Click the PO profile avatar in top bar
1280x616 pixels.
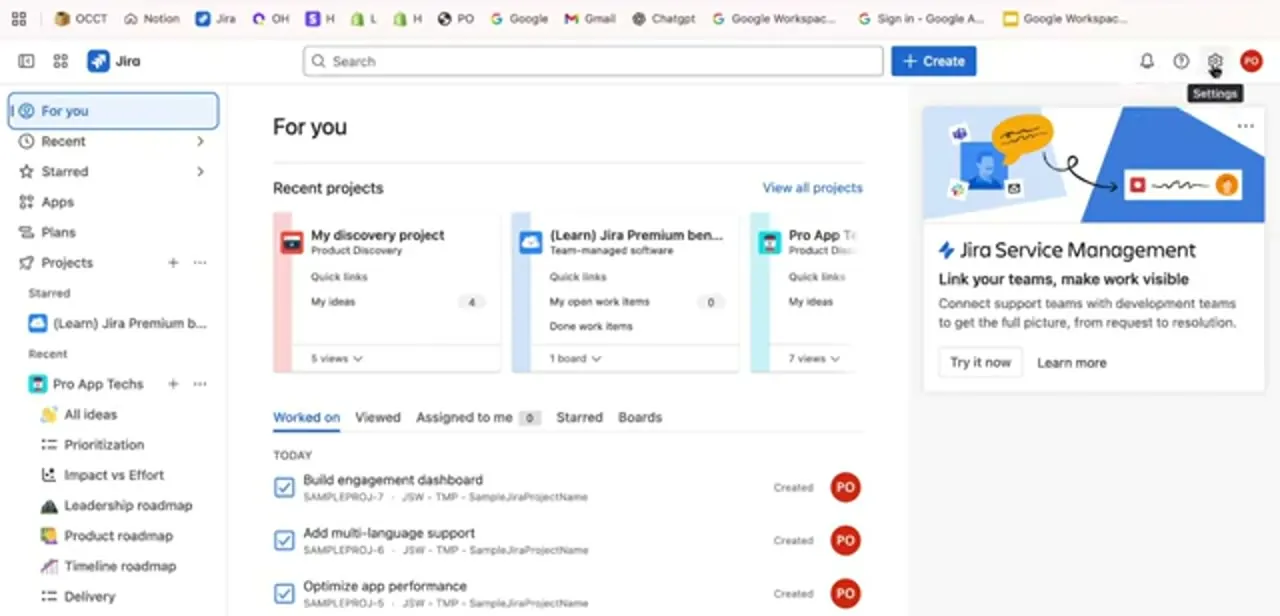1251,61
